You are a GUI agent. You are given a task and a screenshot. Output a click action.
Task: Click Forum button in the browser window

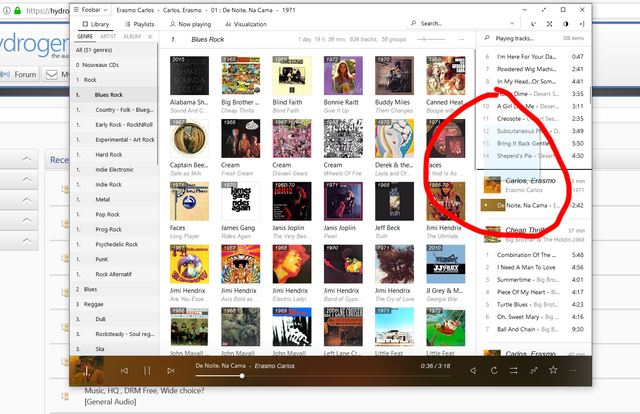[20, 74]
